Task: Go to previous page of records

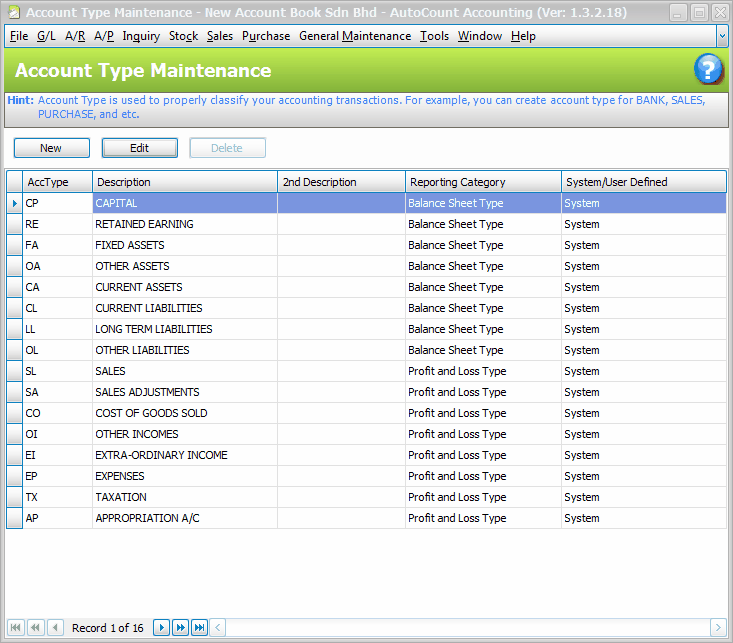Action: click(x=35, y=627)
